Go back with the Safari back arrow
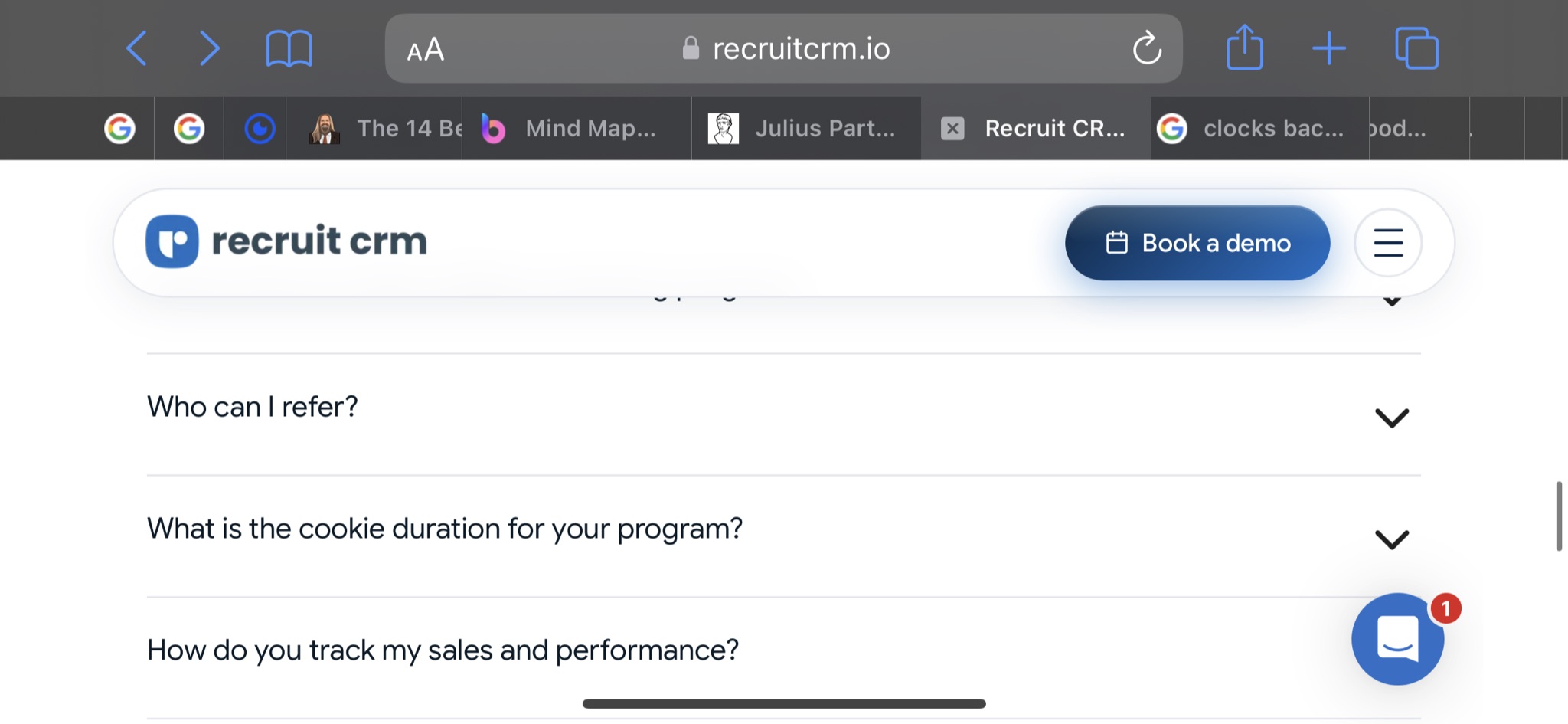This screenshot has width=1568, height=724. (136, 49)
